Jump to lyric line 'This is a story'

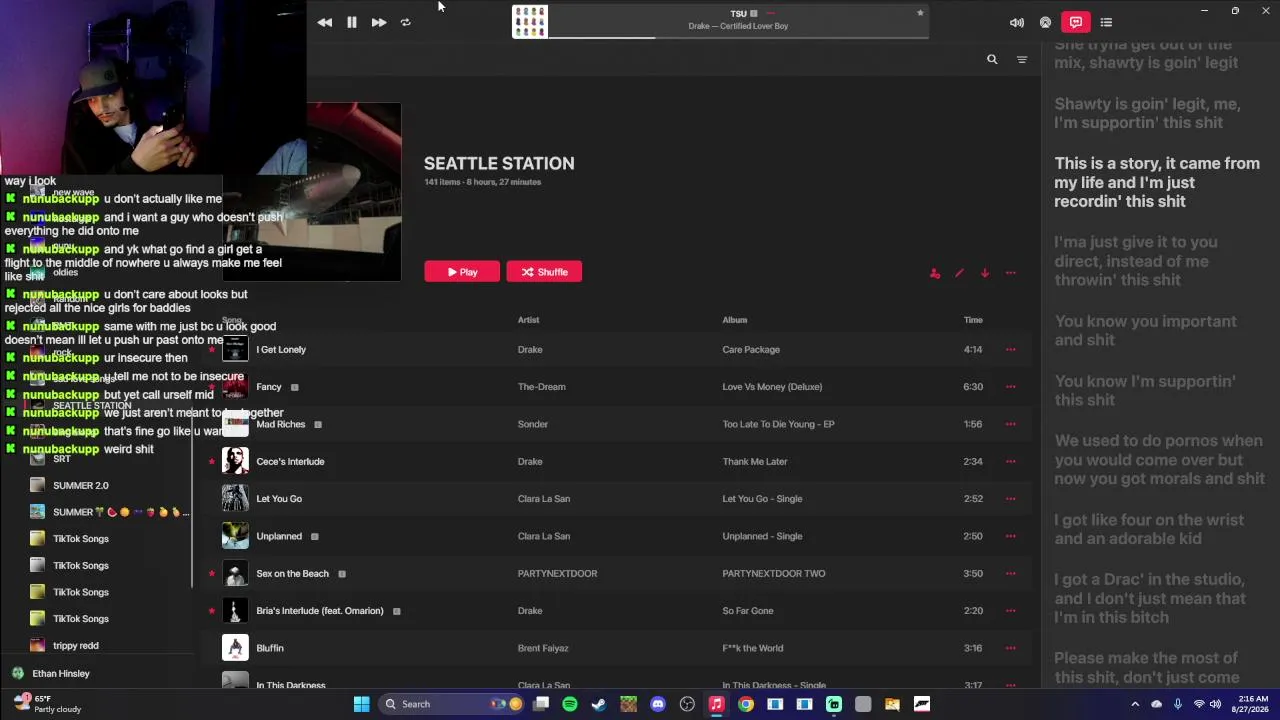coord(1157,183)
